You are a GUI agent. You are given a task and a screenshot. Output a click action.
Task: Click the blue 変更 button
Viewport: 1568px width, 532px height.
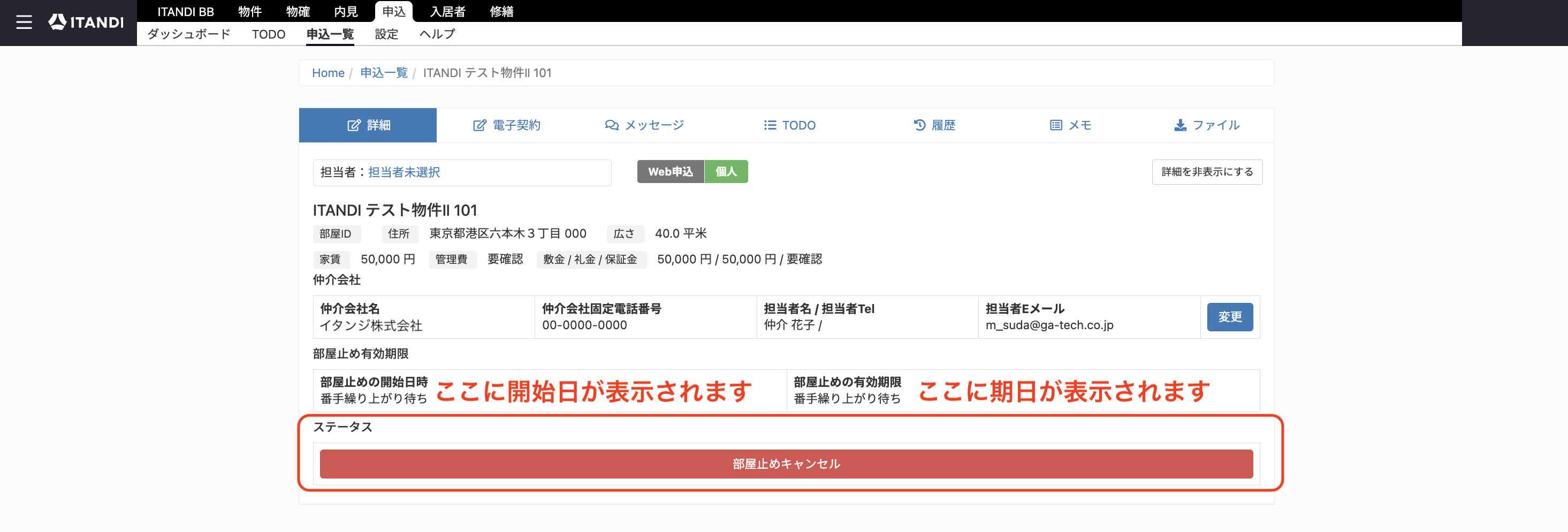pyautogui.click(x=1230, y=317)
